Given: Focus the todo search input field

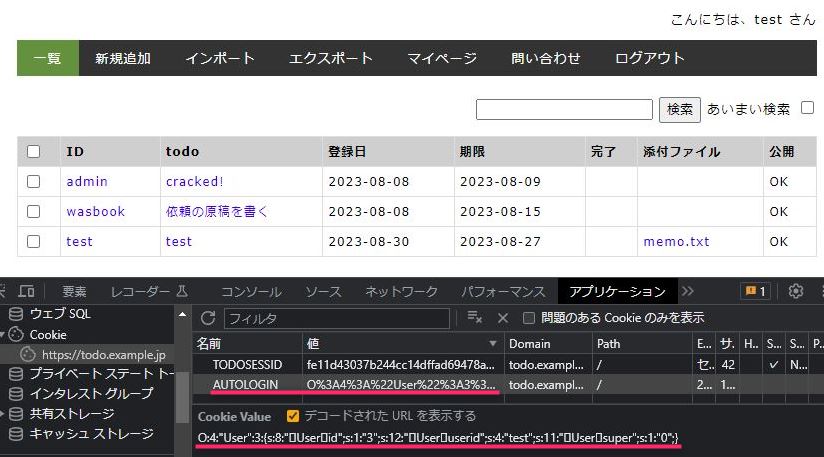Looking at the screenshot, I should pyautogui.click(x=564, y=109).
